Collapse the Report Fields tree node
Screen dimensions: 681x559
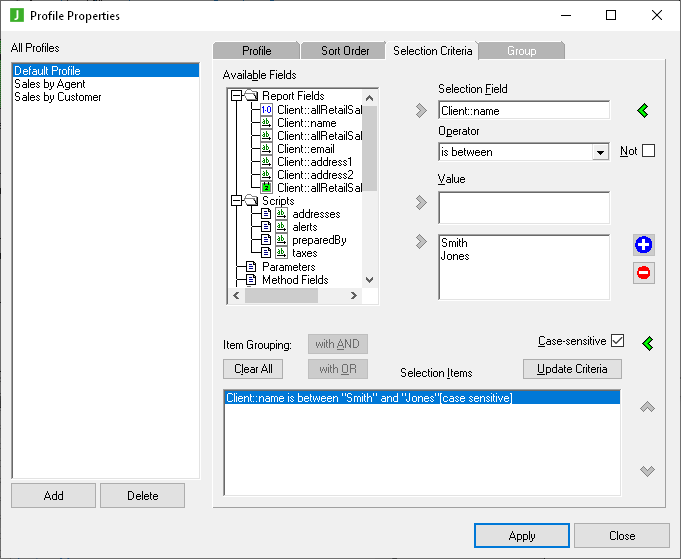pyautogui.click(x=237, y=97)
